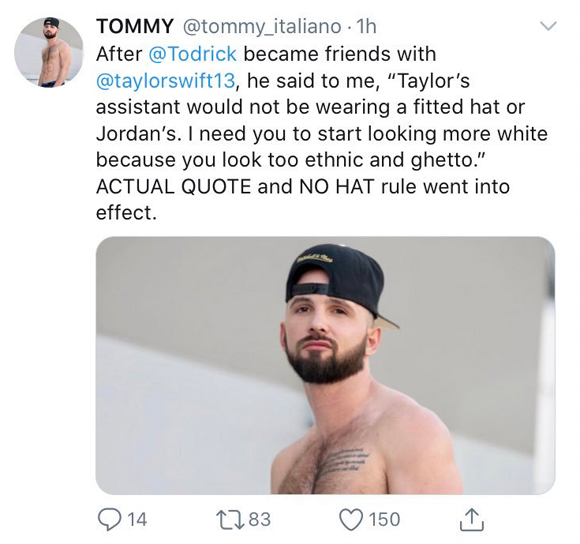Open the tweet by clicking 'ACTUAL QUOTE' text
The height and width of the screenshot is (544, 580).
(x=173, y=186)
